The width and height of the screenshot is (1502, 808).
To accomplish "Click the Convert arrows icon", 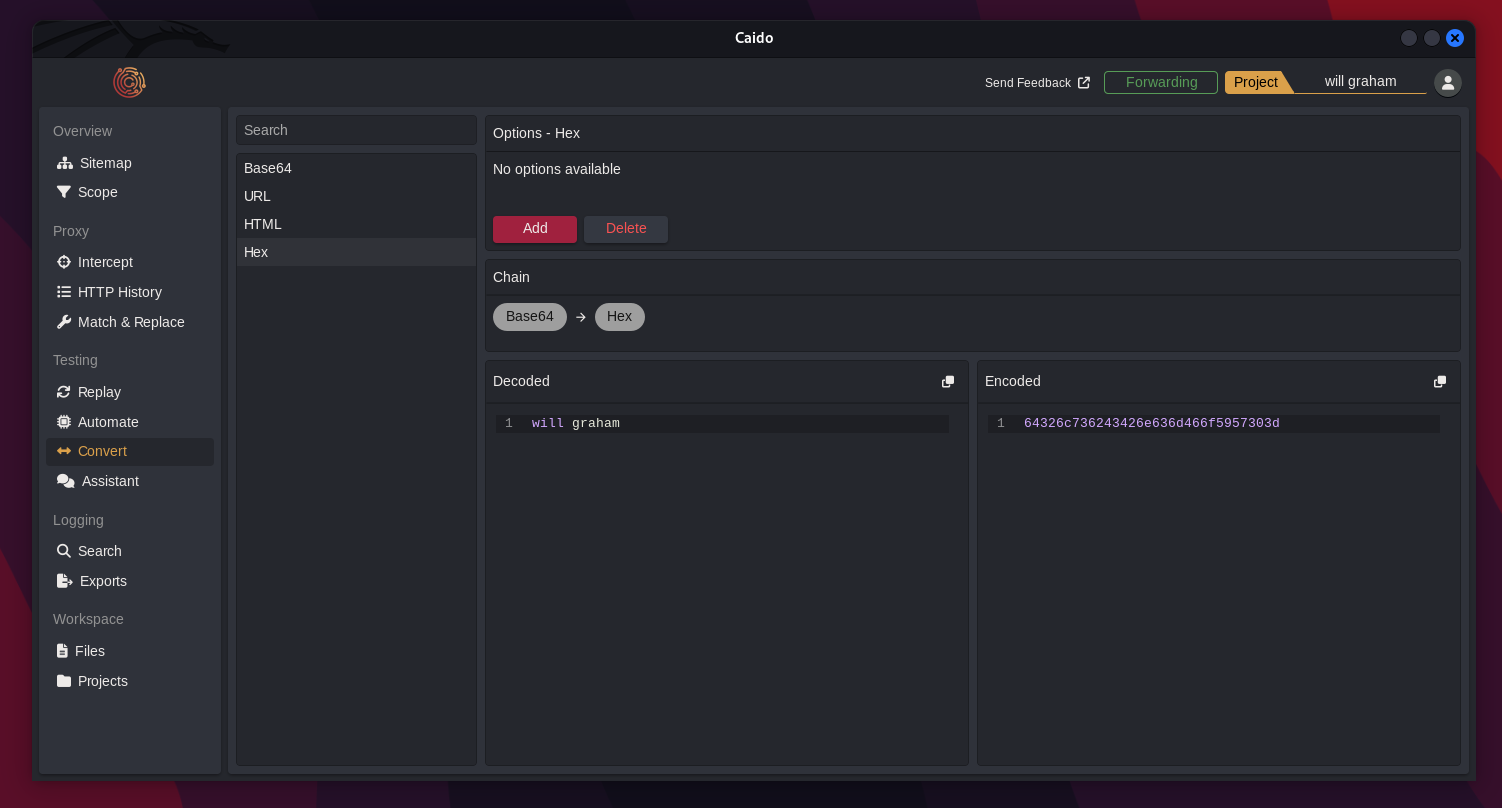I will coord(64,451).
